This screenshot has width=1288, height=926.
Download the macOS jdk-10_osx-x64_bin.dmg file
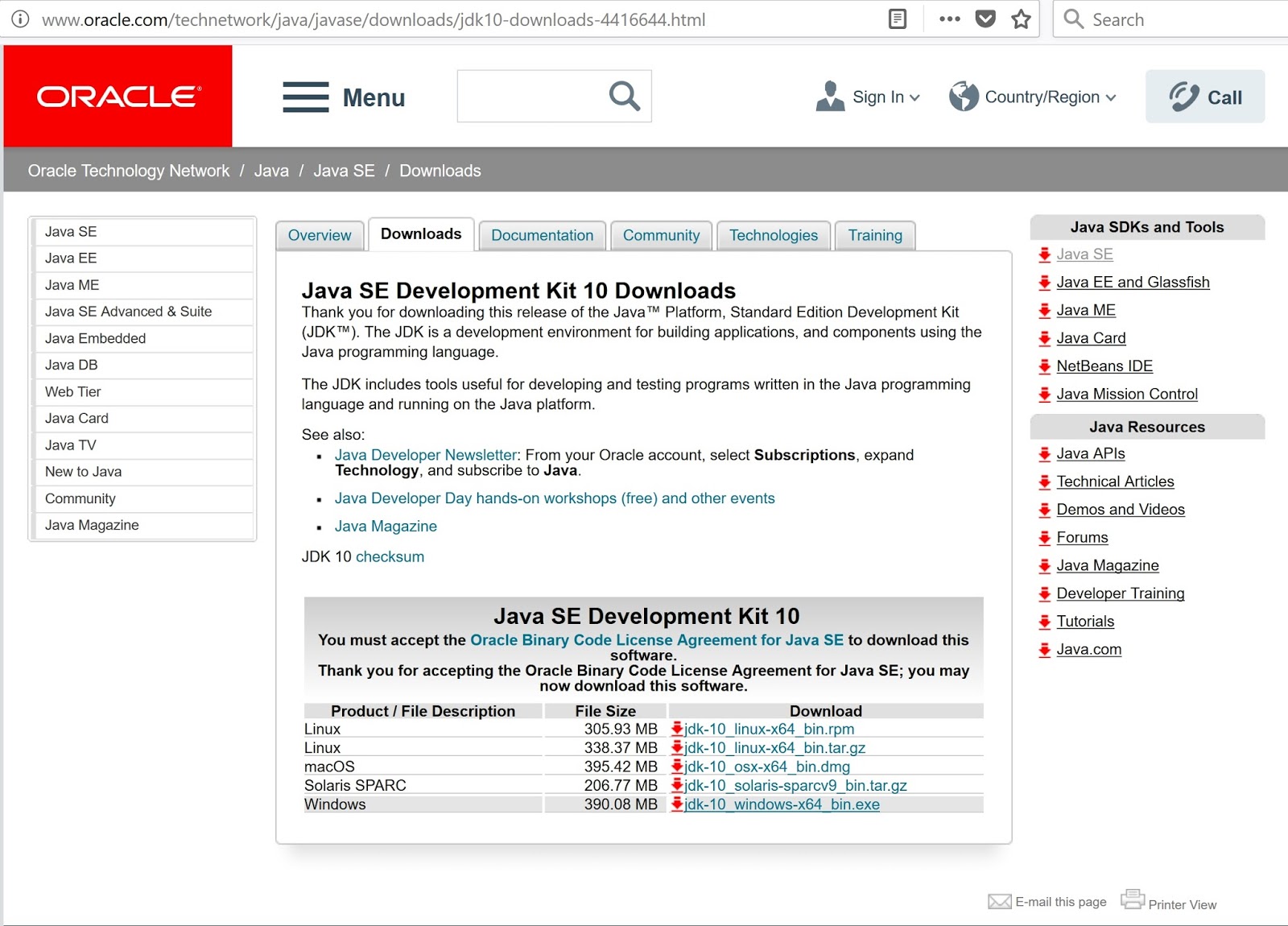[x=767, y=767]
